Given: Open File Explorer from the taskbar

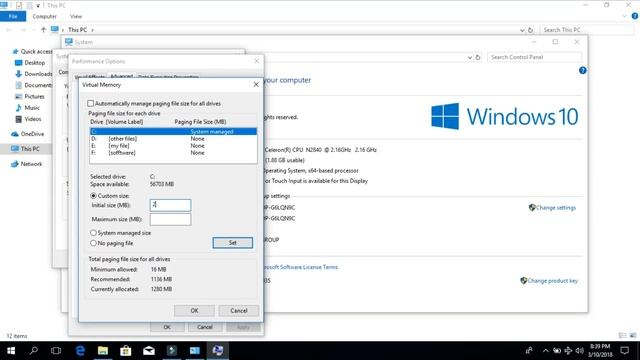Looking at the screenshot, I should 103,351.
